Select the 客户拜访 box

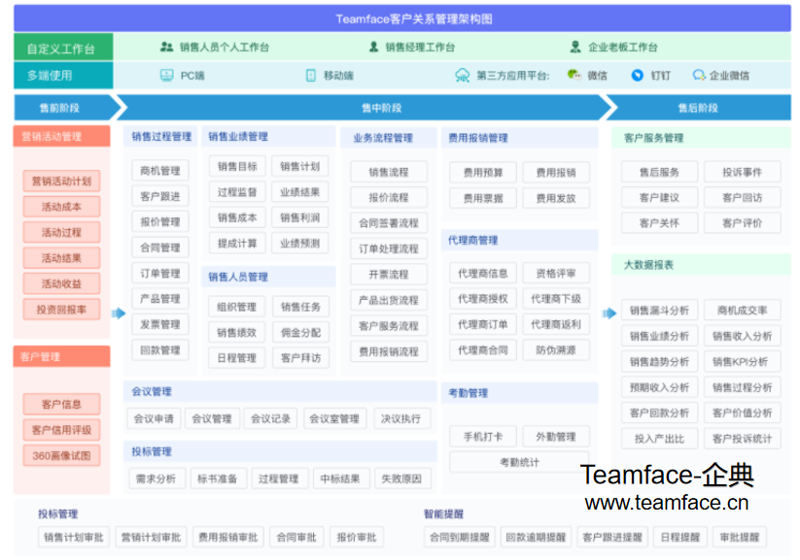pos(301,358)
